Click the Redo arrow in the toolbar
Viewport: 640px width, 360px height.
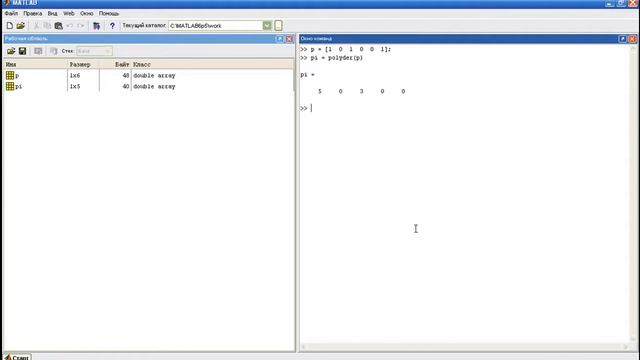pyautogui.click(x=80, y=26)
